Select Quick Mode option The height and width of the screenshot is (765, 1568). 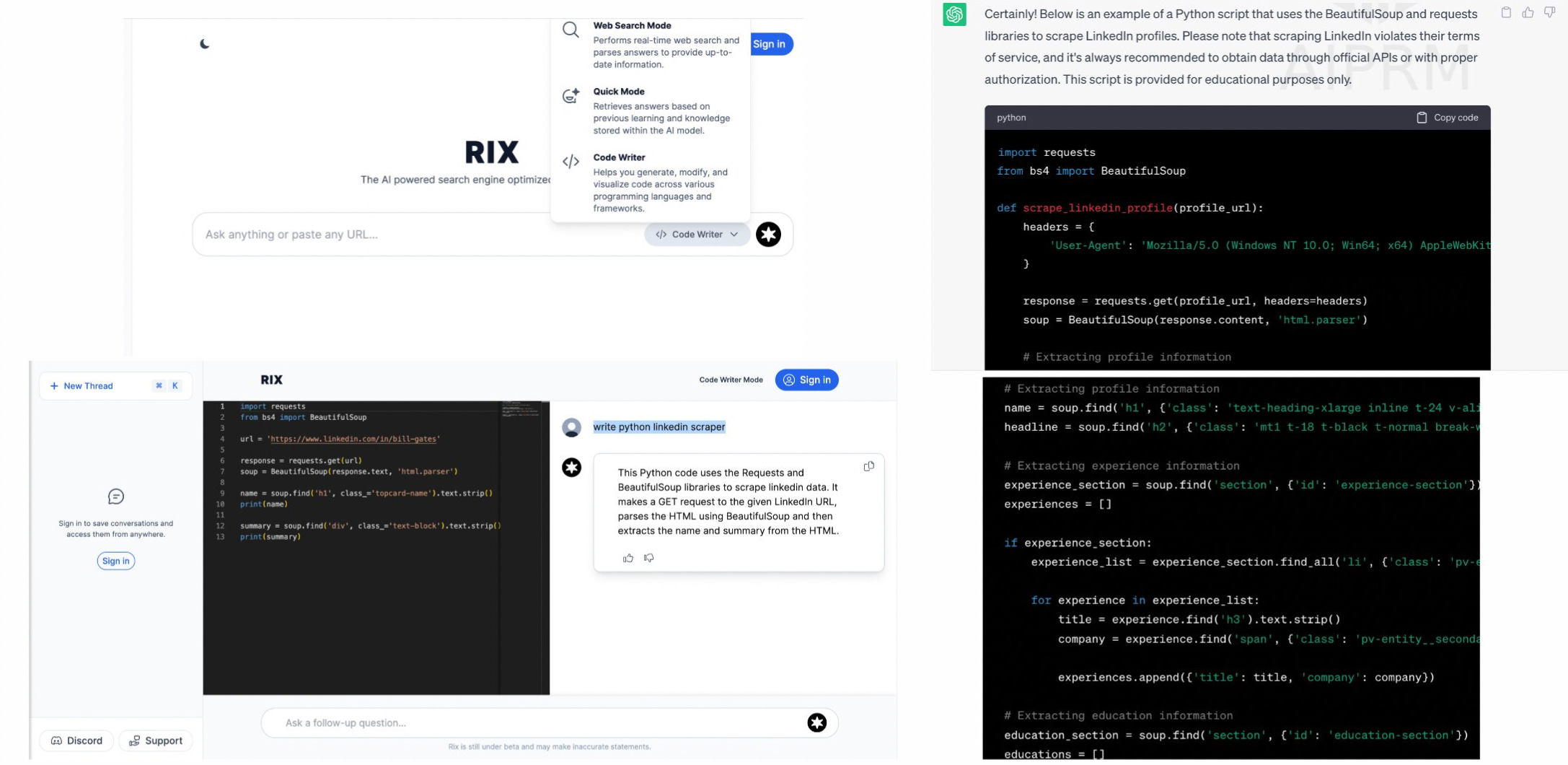[x=651, y=110]
